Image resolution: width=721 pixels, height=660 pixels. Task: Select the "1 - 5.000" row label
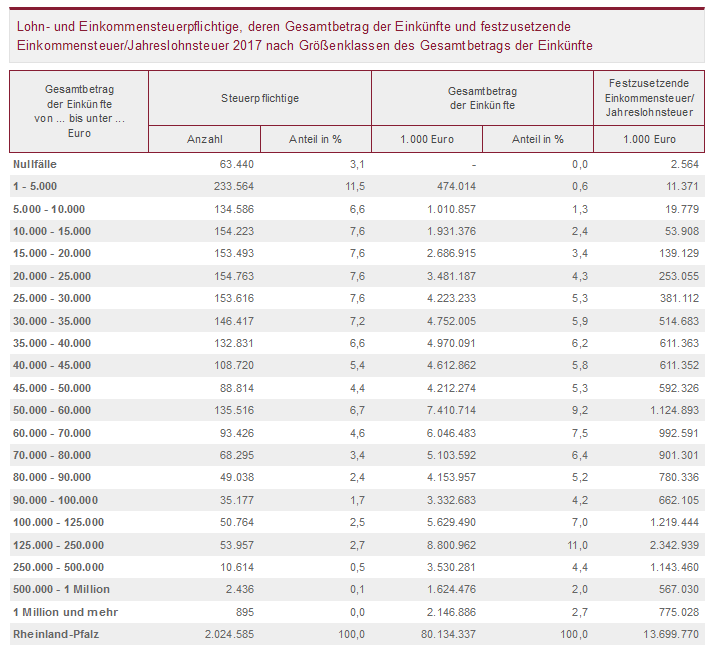click(x=36, y=187)
